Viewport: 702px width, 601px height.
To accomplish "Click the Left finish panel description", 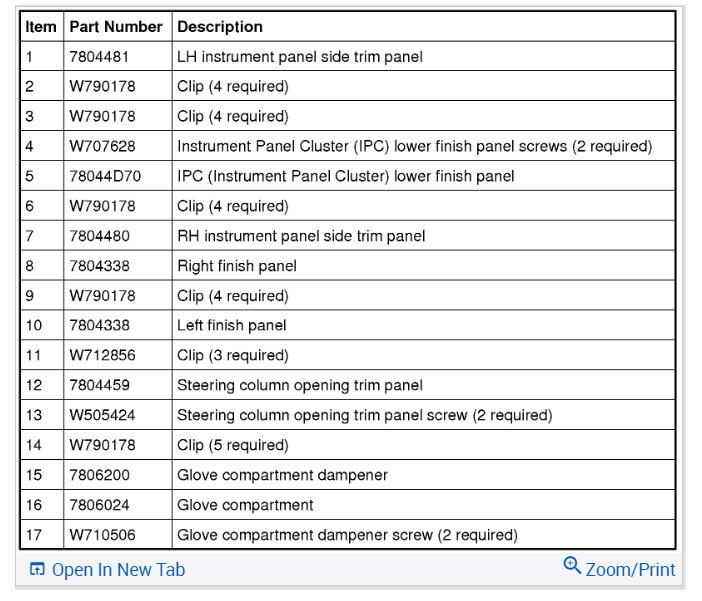I will [x=232, y=325].
